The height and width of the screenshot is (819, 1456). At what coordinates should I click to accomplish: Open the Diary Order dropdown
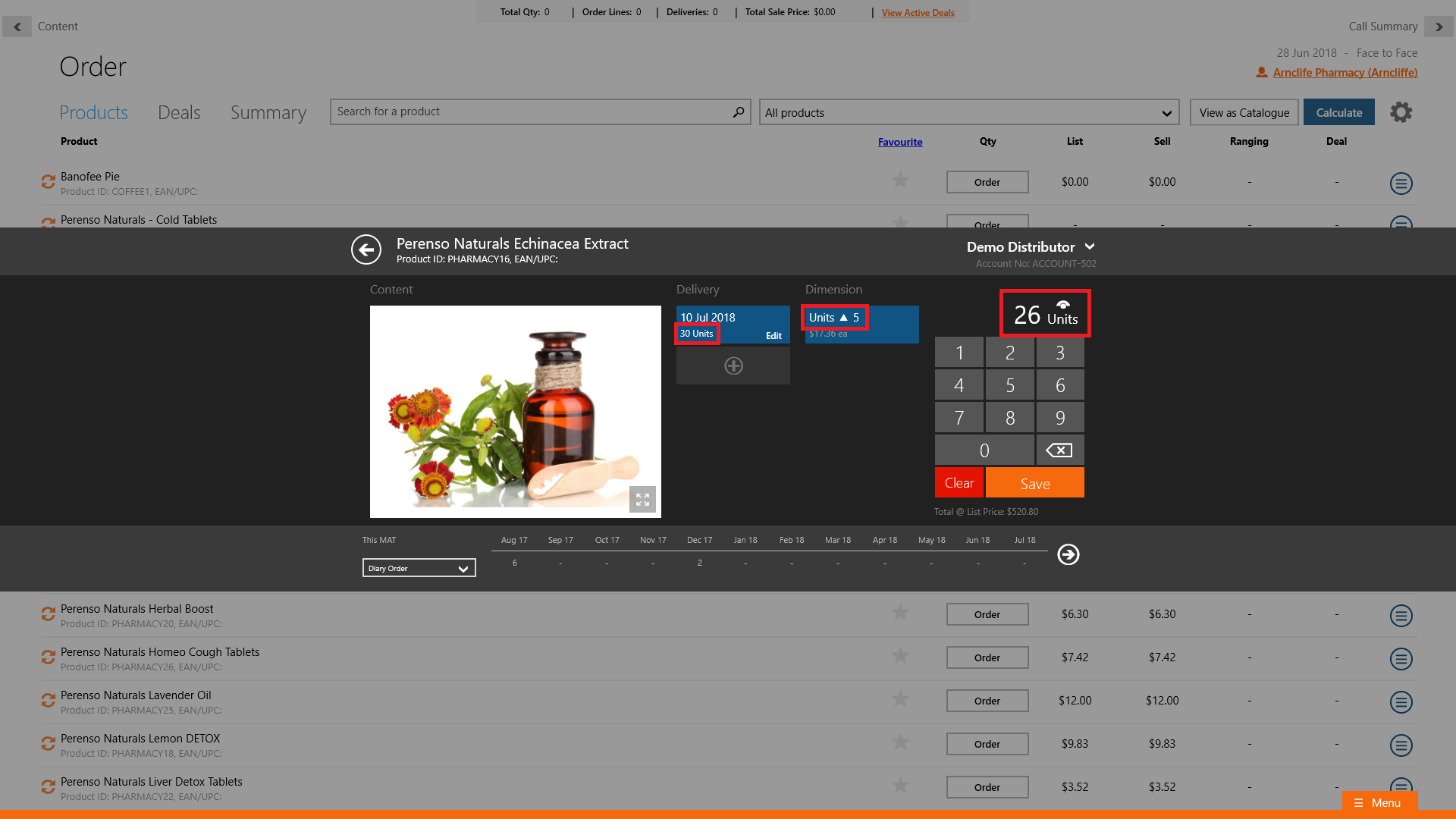point(419,568)
